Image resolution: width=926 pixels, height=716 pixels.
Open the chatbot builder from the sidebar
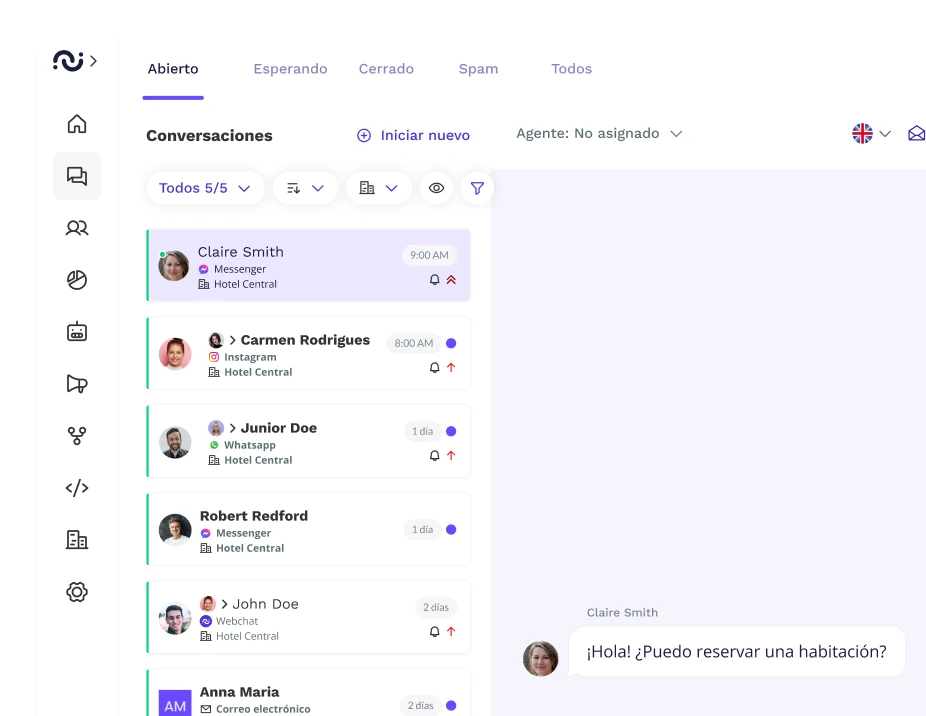(x=77, y=332)
